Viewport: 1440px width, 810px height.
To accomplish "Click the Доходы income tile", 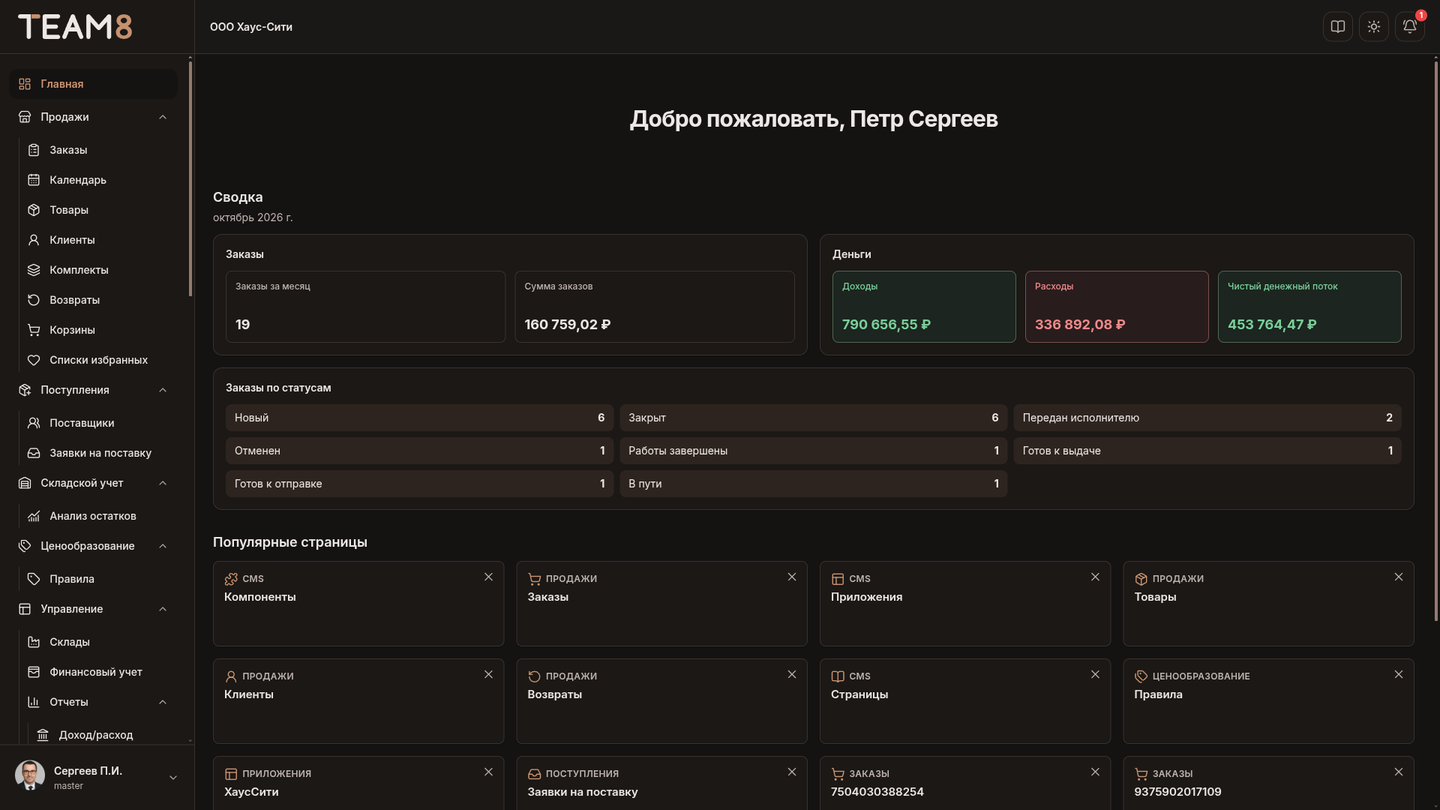I will click(924, 307).
